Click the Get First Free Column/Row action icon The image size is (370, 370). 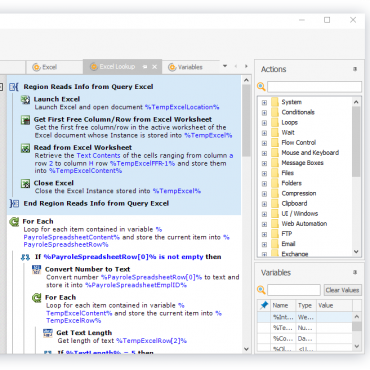coord(25,120)
